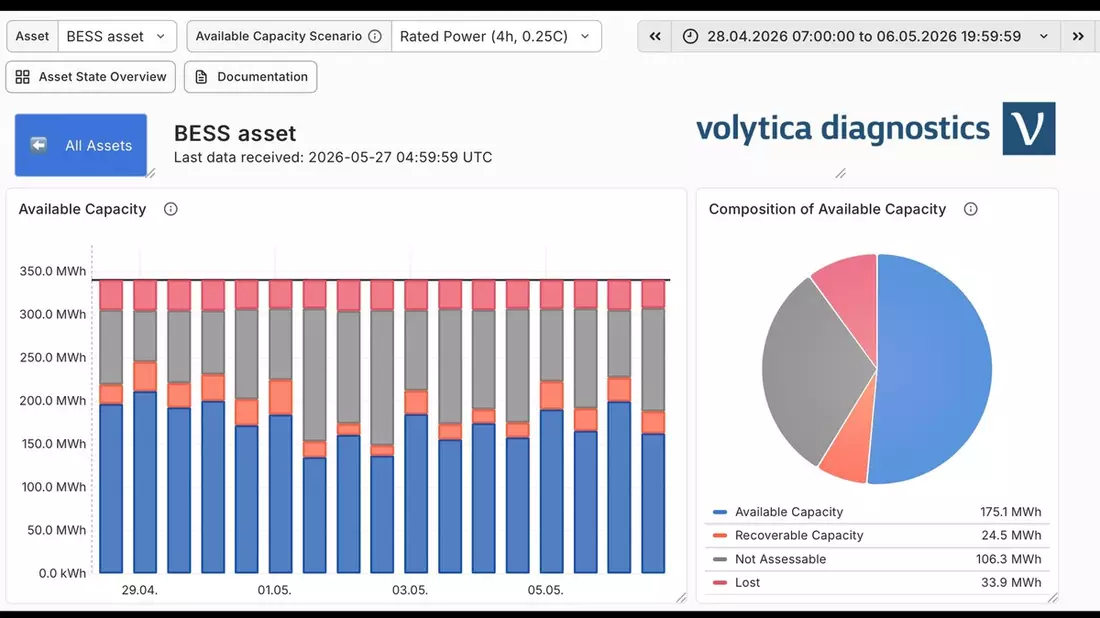Click the resize handle of the Available Capacity panel
This screenshot has width=1100, height=618.
pyautogui.click(x=681, y=598)
